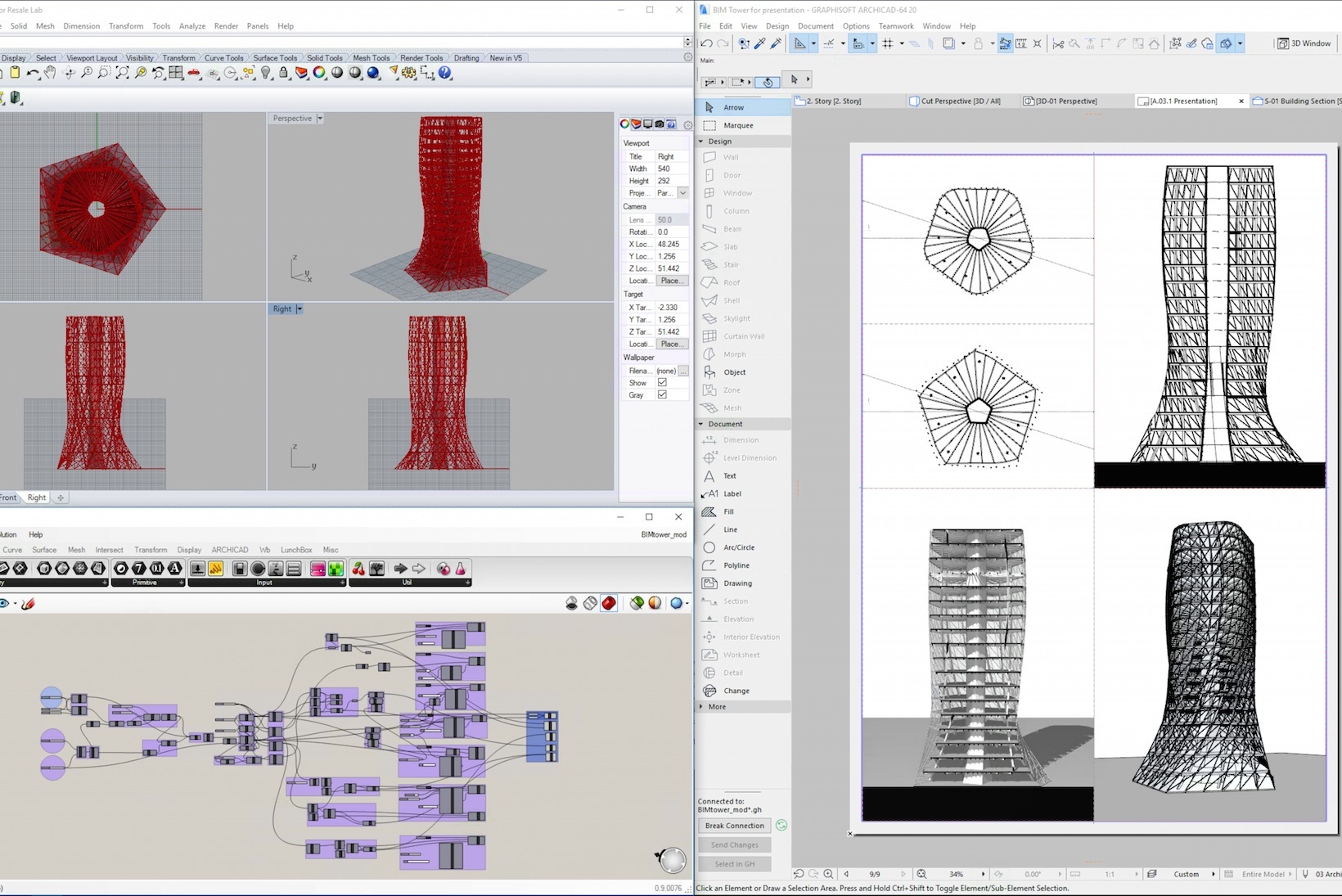This screenshot has width=1342, height=896.
Task: Select the Polyline tool in ARCHICAD toolbox
Action: 743,565
